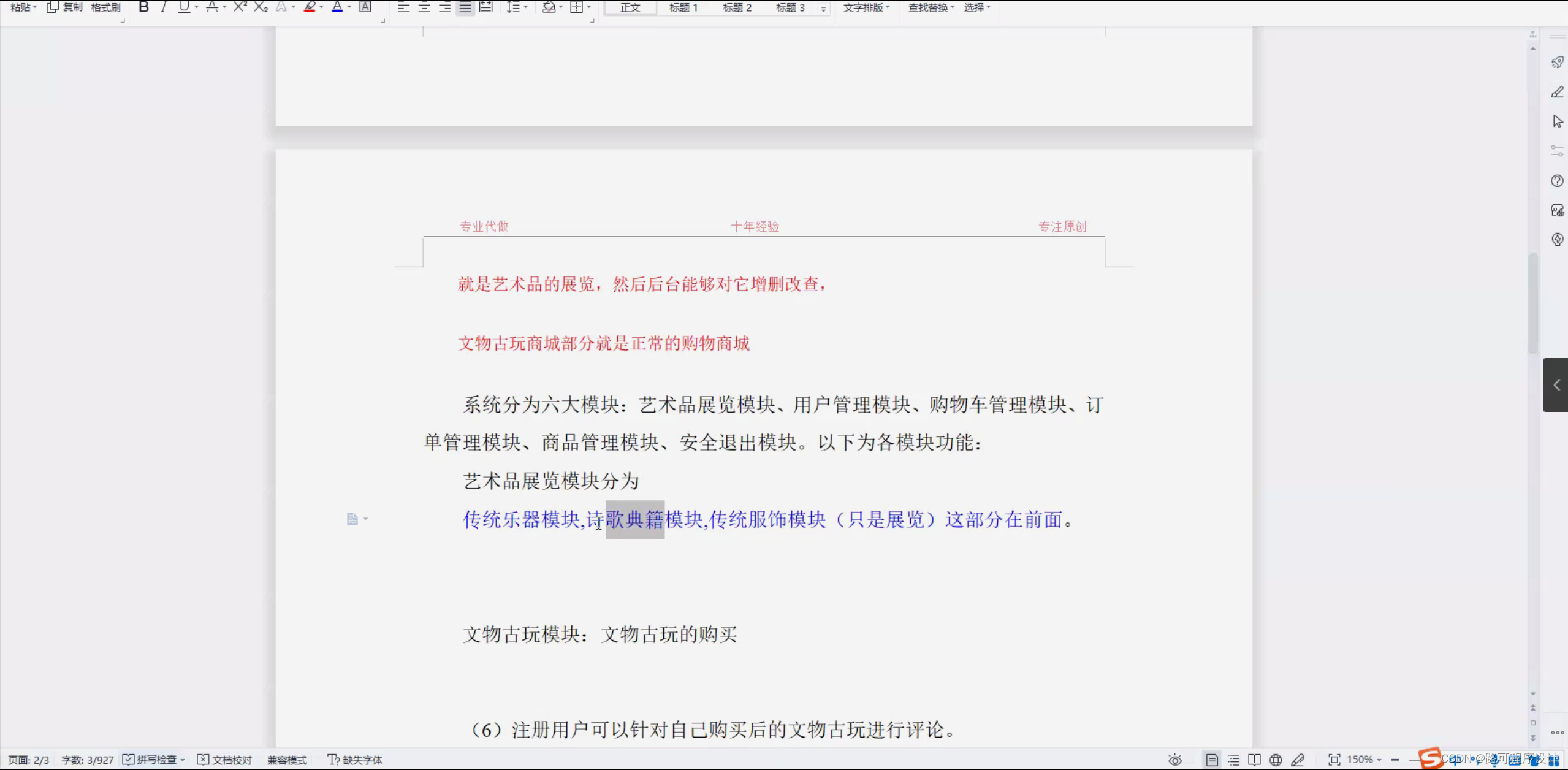Toggle bold formatting

tap(143, 7)
